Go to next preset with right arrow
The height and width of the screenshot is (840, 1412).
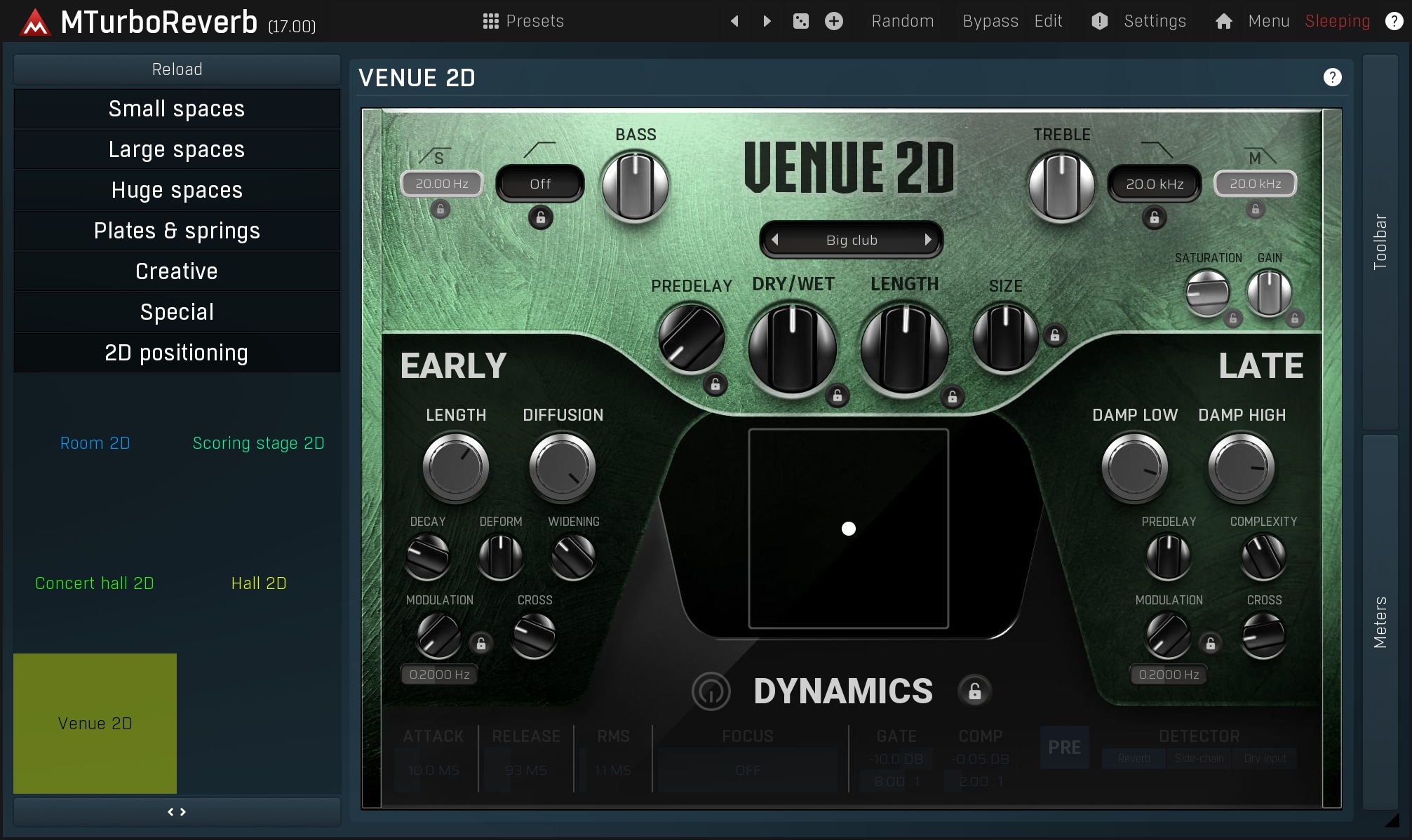[767, 21]
